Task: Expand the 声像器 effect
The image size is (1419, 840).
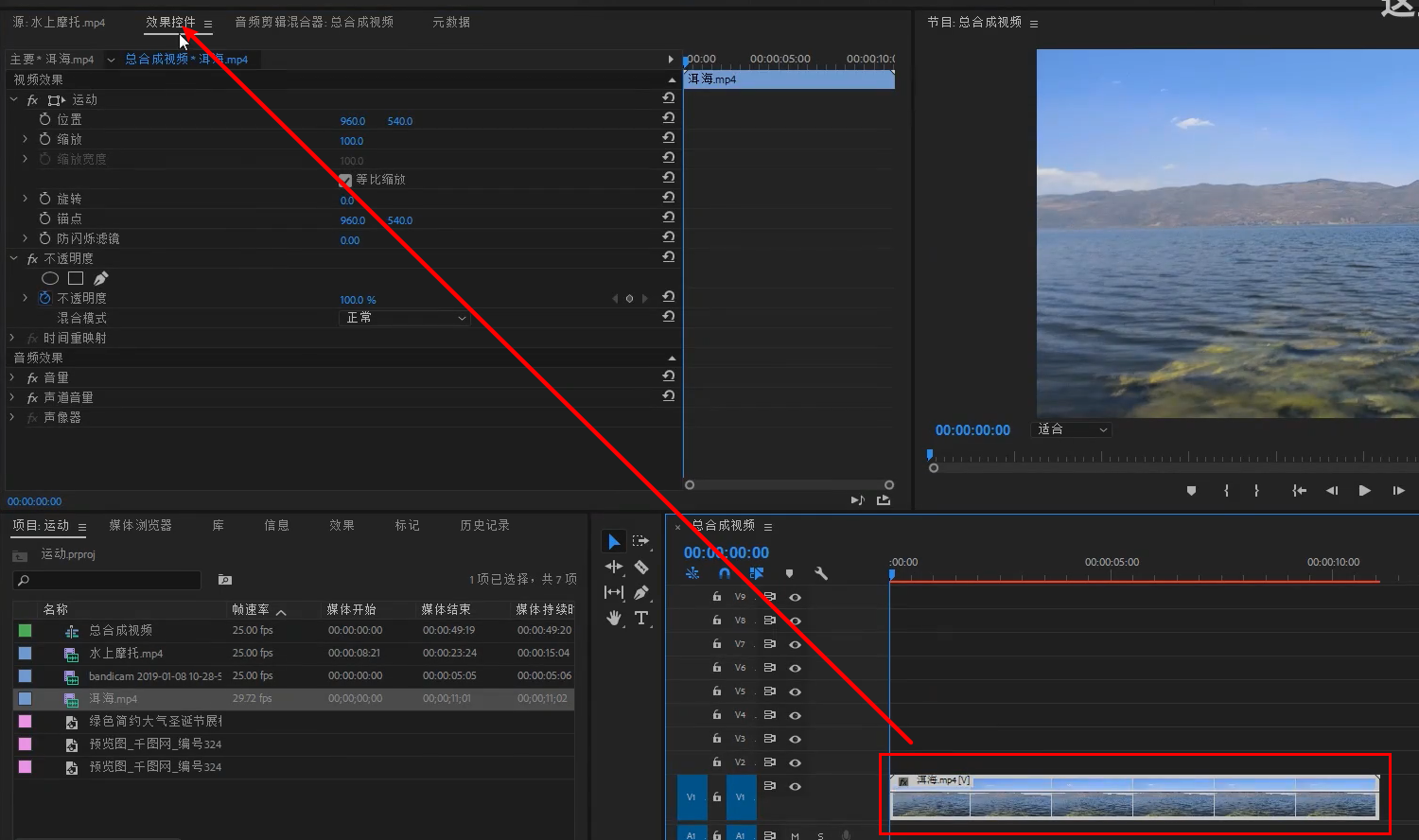Action: click(13, 417)
